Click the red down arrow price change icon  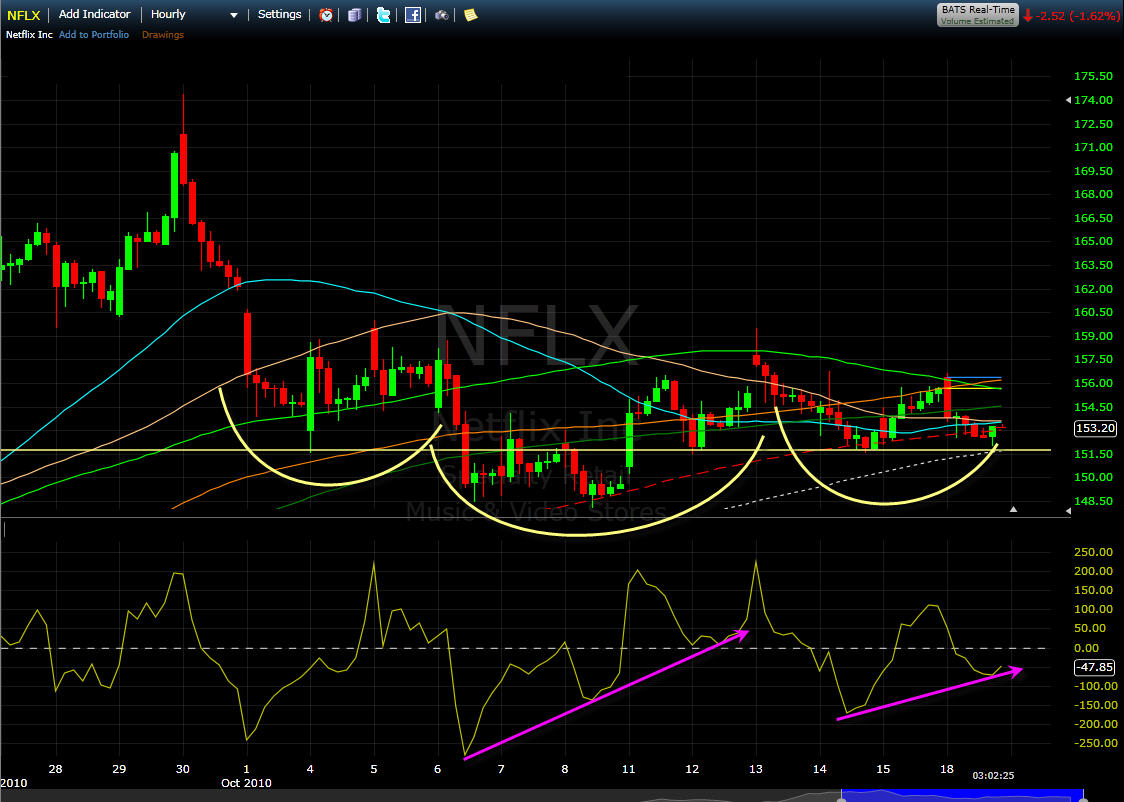pos(1028,15)
